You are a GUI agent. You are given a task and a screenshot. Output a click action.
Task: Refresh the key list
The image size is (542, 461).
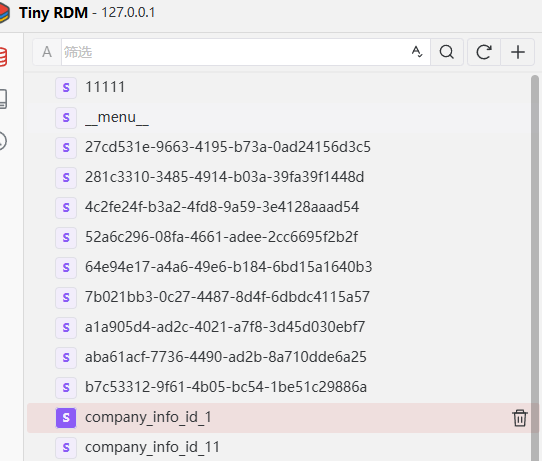(484, 52)
